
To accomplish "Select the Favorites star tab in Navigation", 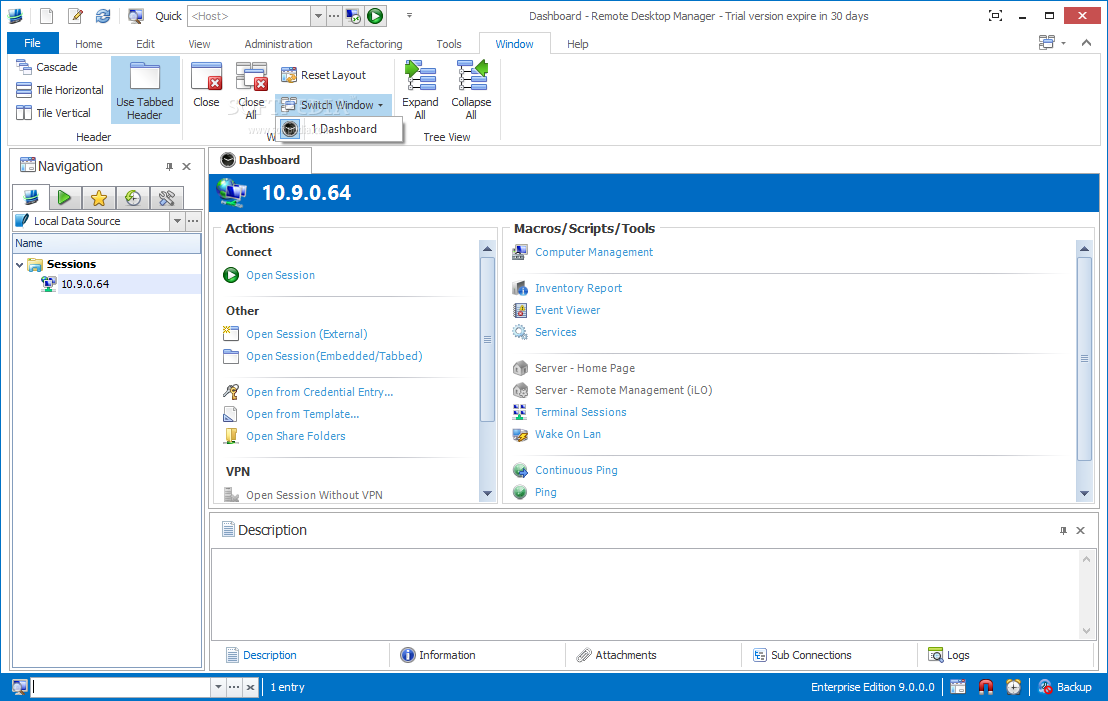I will [x=99, y=198].
